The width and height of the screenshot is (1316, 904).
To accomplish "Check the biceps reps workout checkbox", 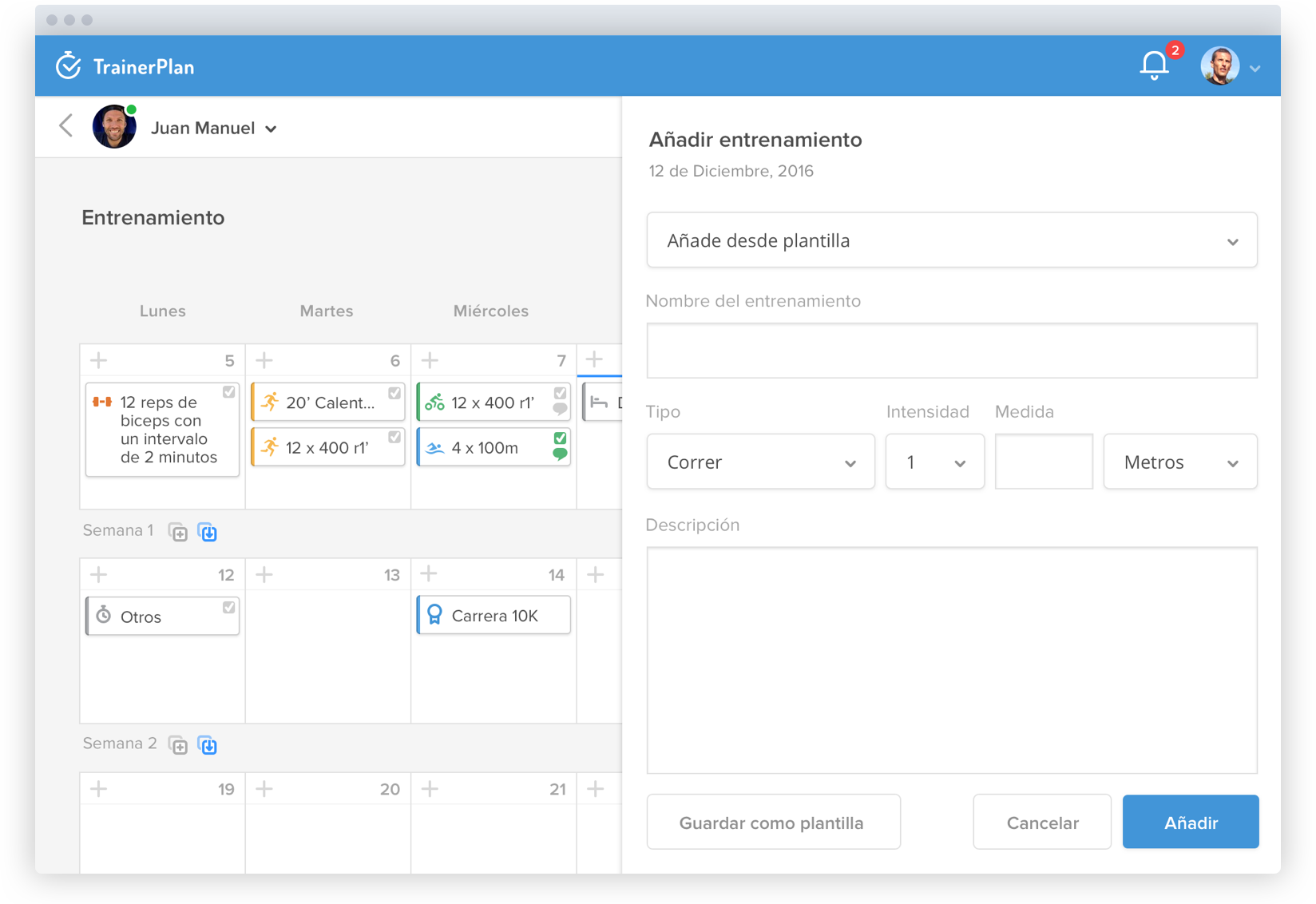I will 228,393.
